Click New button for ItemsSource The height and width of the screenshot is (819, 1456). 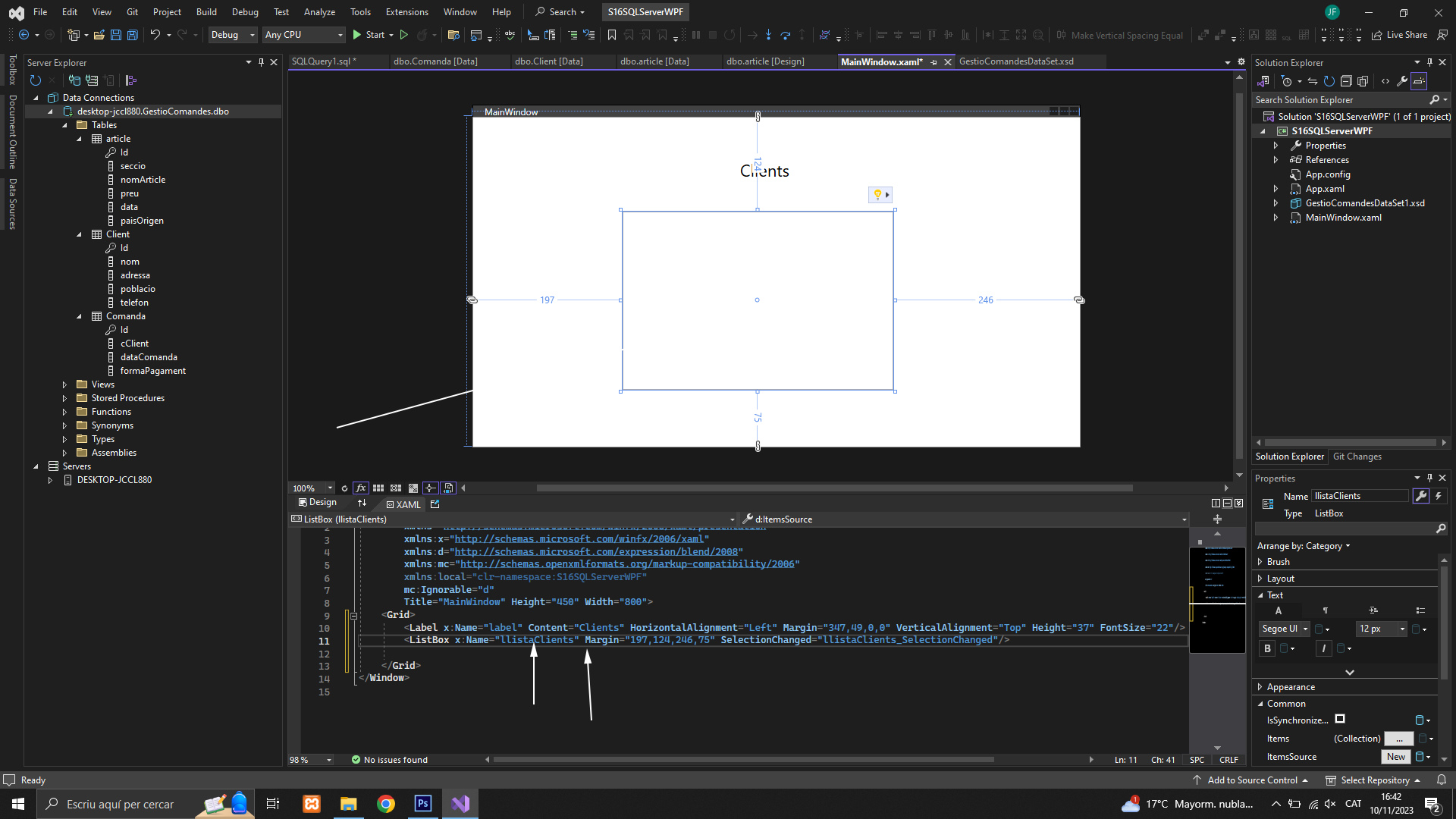(1395, 757)
